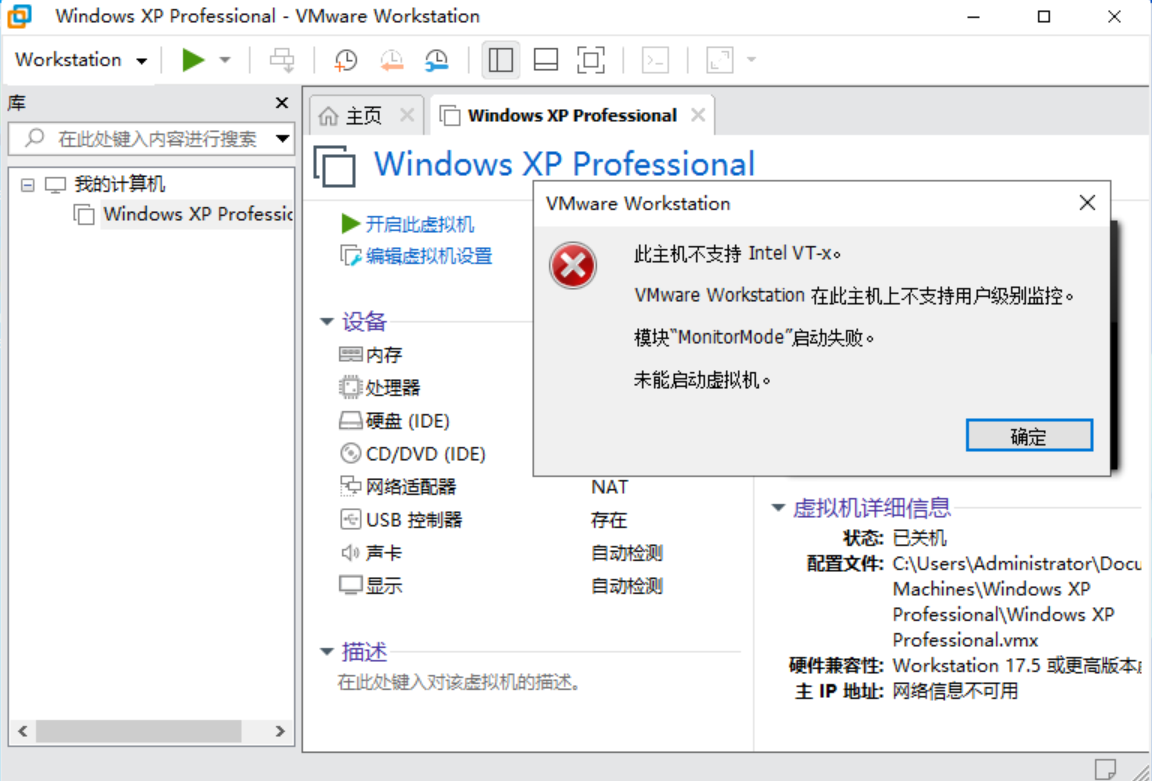The image size is (1152, 781).
Task: Select the 声卡 device row
Action: [371, 553]
